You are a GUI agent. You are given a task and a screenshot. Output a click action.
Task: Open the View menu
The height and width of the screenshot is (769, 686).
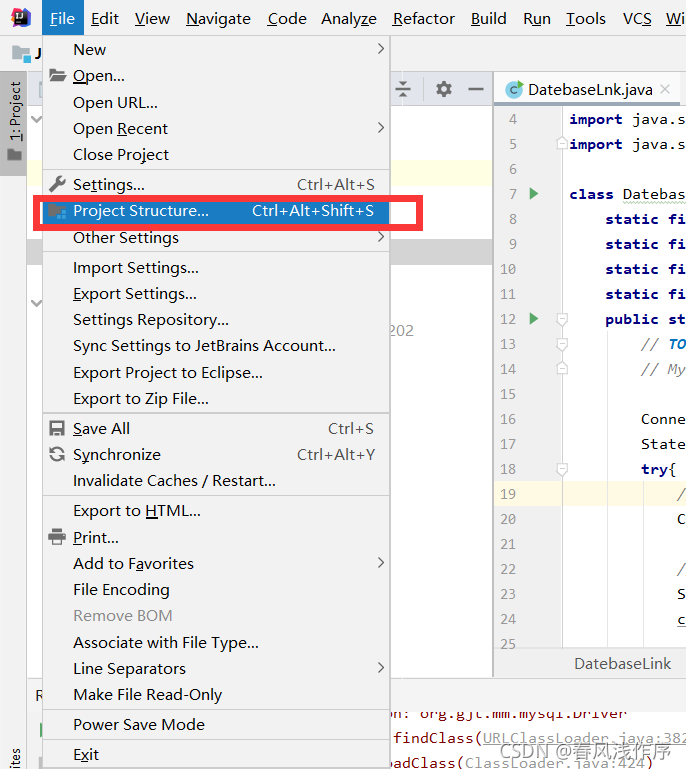pyautogui.click(x=152, y=19)
